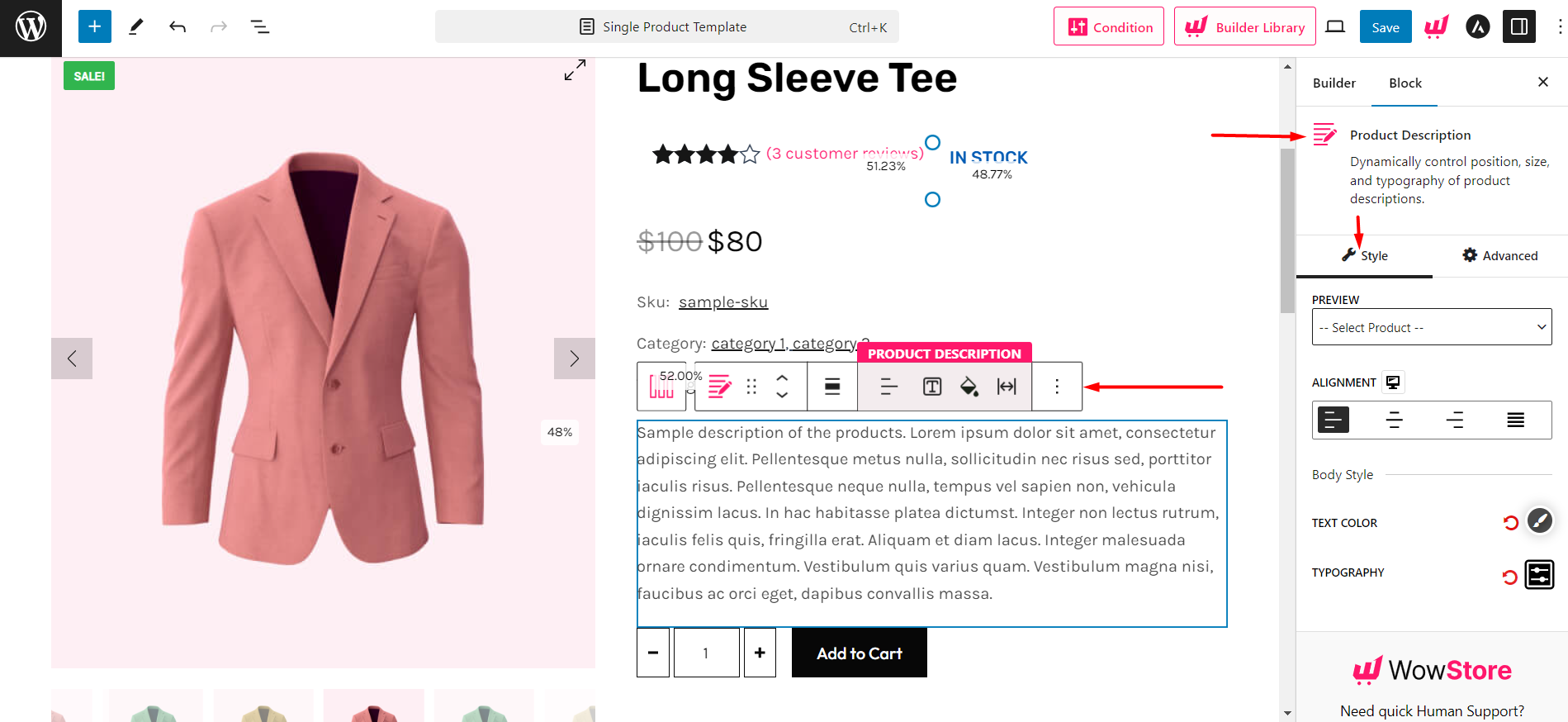Open the sample-sku link
Image resolution: width=1568 pixels, height=722 pixels.
click(722, 302)
